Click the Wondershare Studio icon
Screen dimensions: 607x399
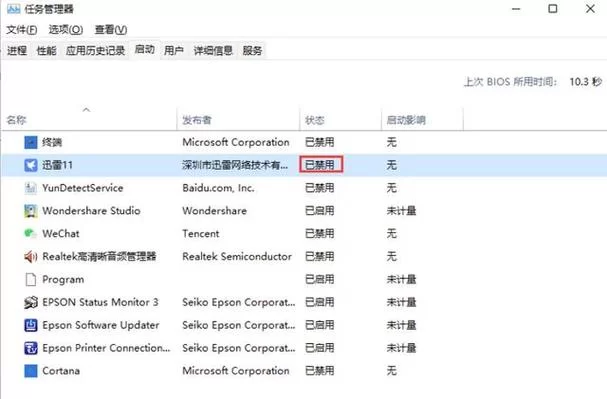pyautogui.click(x=31, y=211)
